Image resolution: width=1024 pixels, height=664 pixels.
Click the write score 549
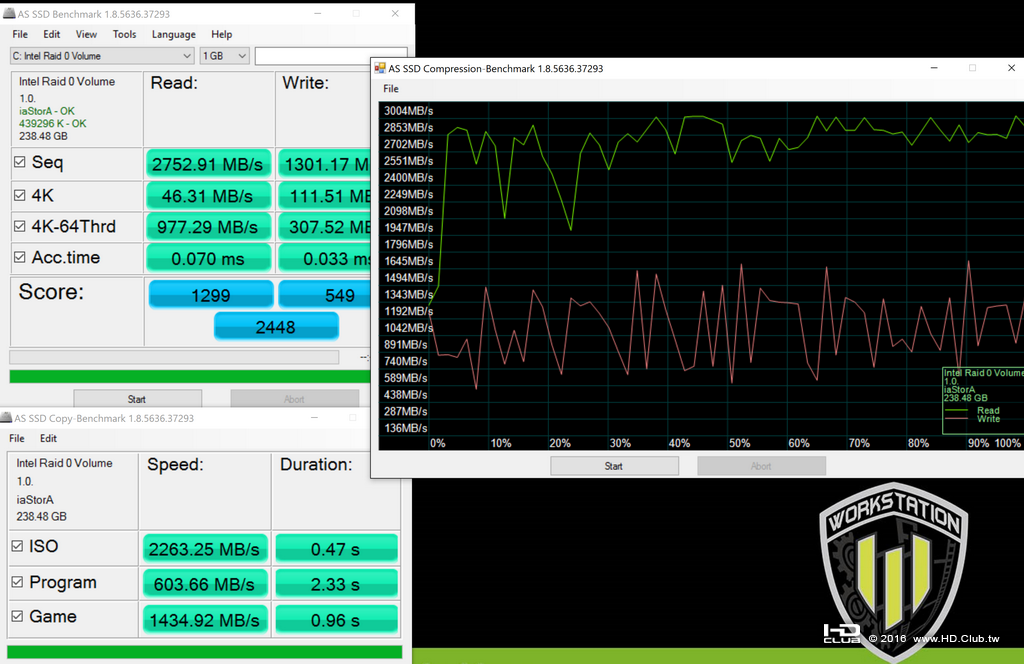tap(325, 295)
